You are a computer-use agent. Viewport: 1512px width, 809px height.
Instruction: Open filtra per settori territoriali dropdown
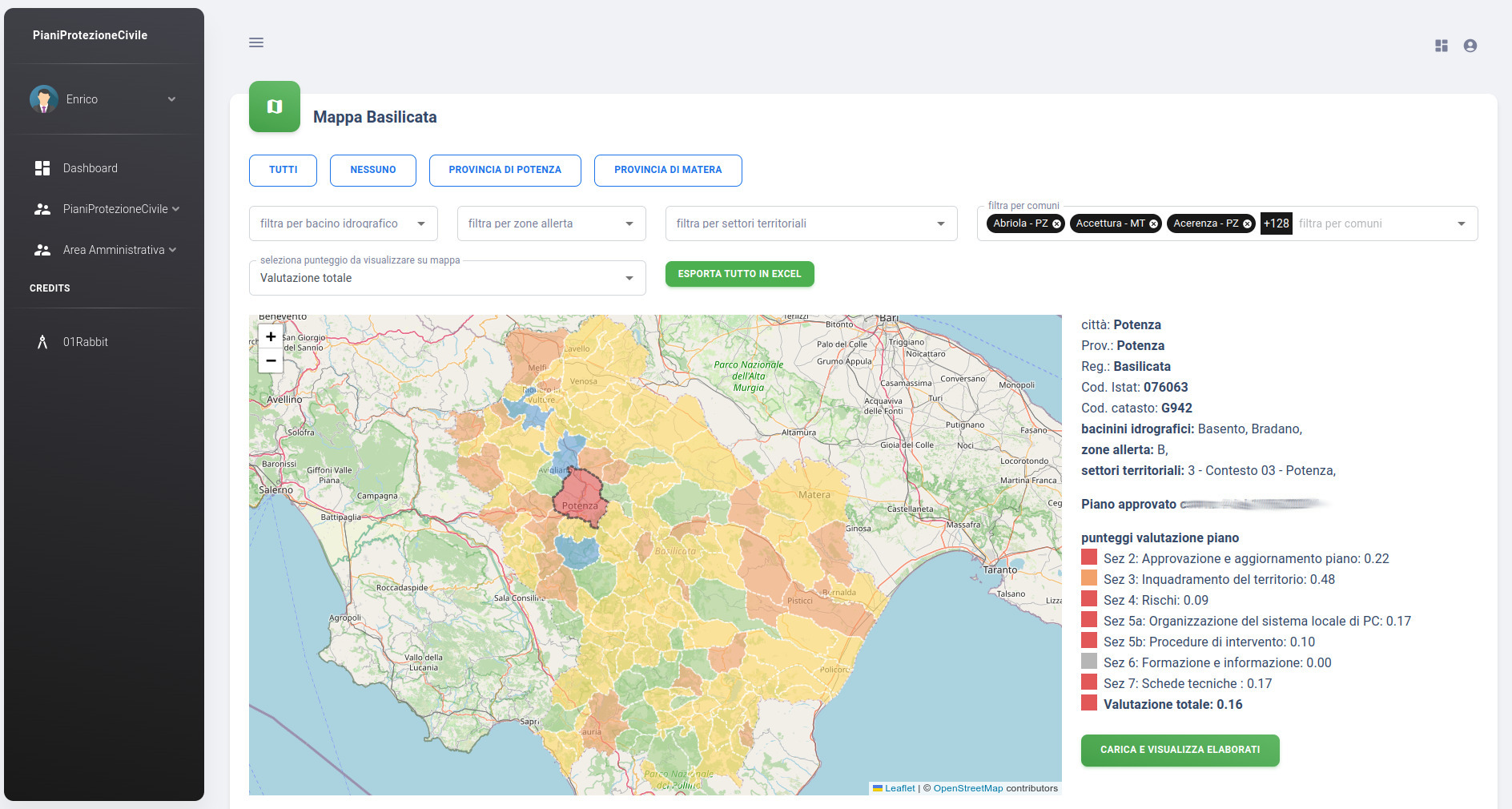(x=811, y=223)
